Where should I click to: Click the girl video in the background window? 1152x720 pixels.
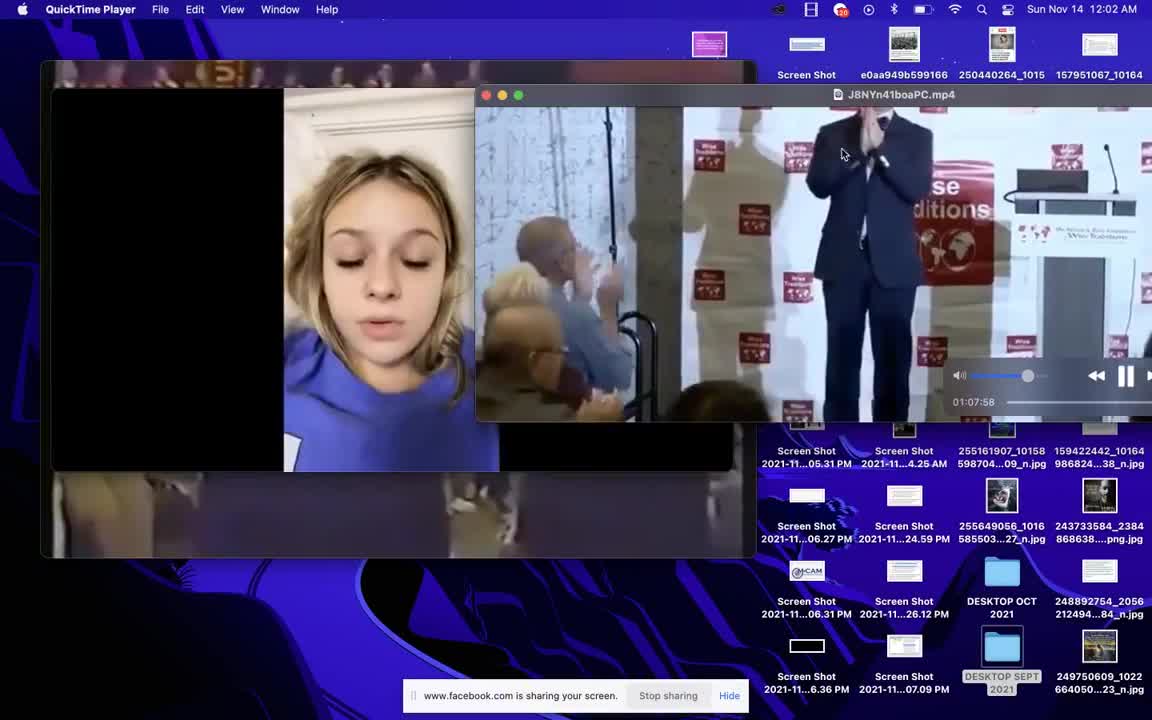[x=378, y=279]
